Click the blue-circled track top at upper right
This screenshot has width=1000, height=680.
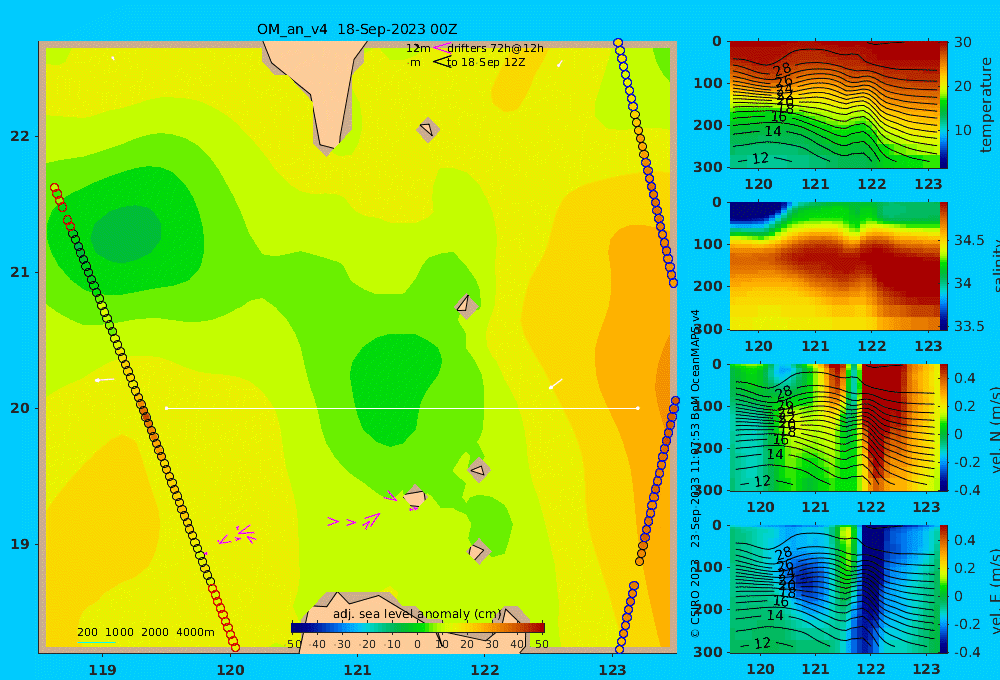618,43
